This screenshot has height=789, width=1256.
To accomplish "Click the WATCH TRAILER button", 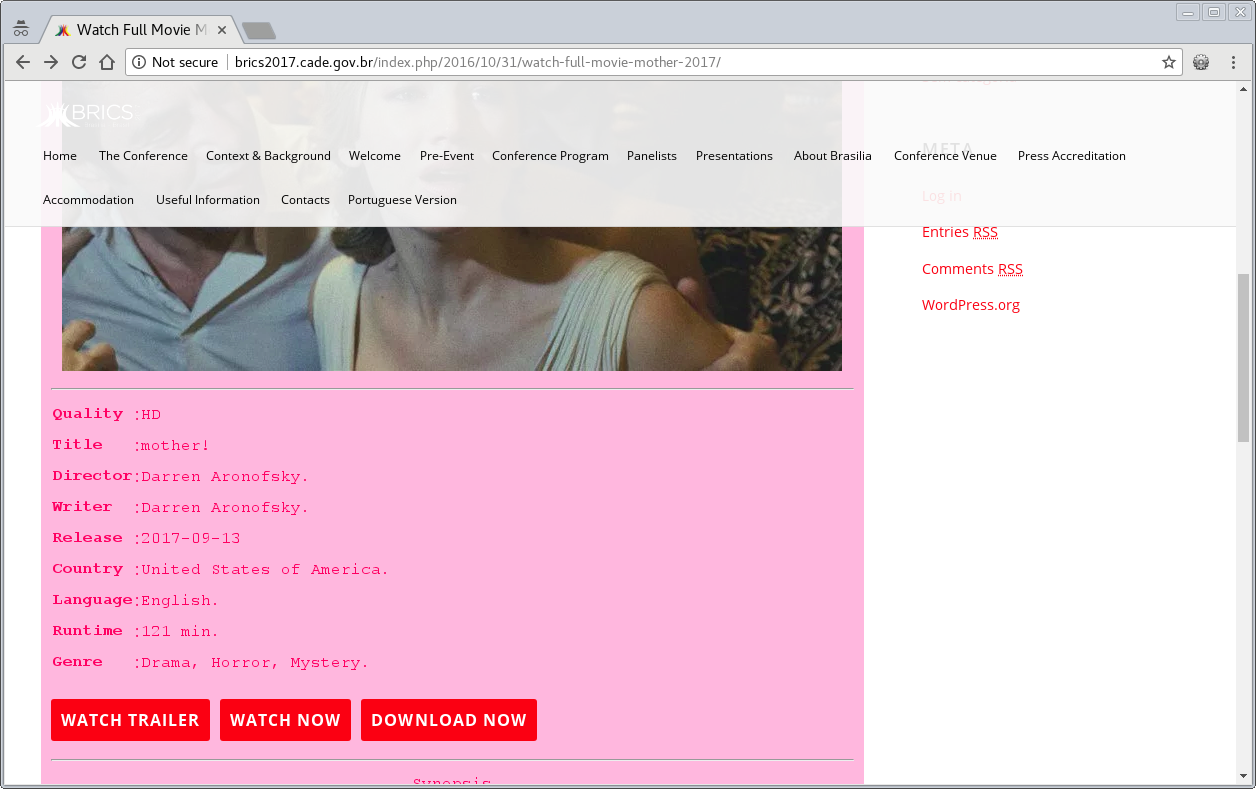I will coord(130,720).
